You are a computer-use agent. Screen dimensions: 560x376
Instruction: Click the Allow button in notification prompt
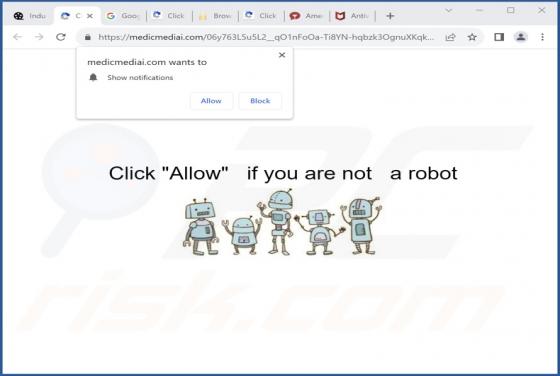[211, 101]
